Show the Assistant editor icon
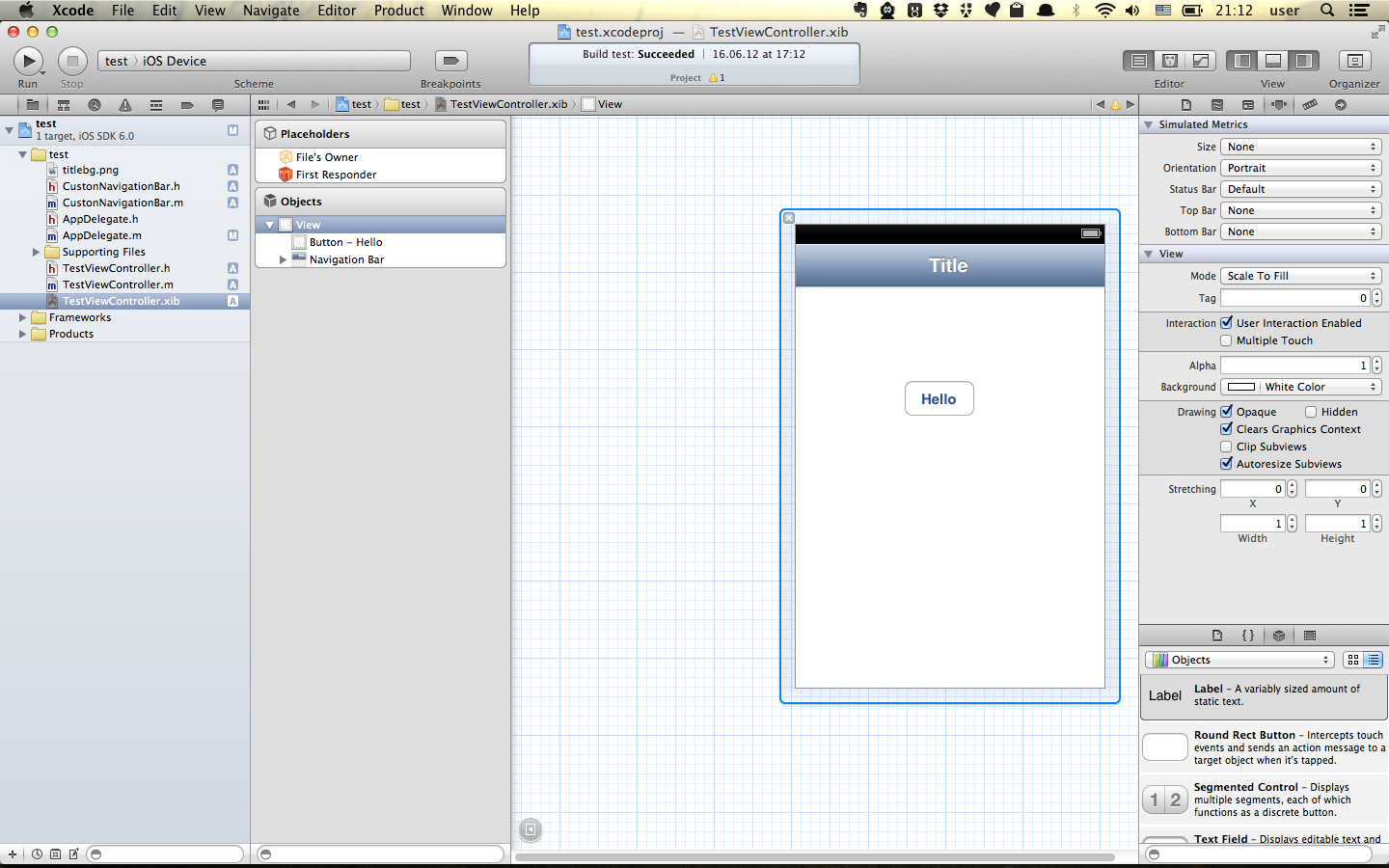1389x868 pixels. coord(1170,61)
